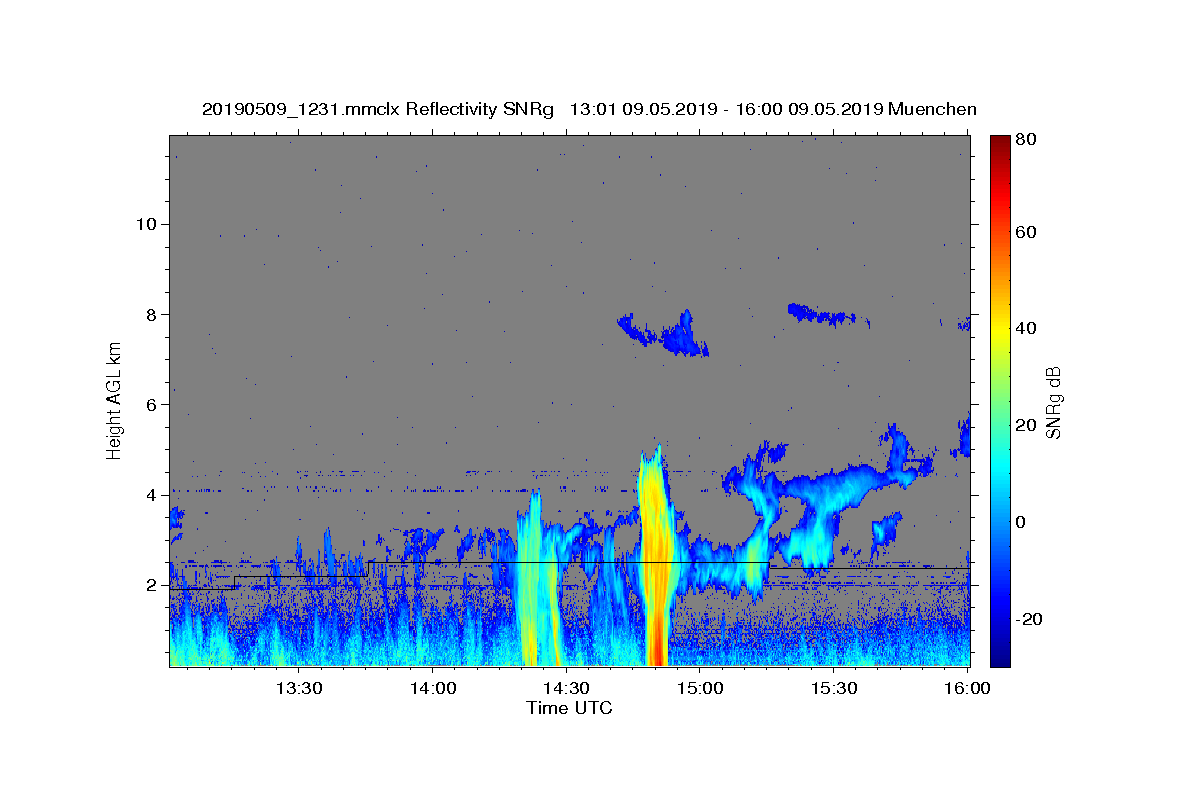The height and width of the screenshot is (800, 1200).
Task: Click the 14:30 time tick label
Action: pos(566,688)
